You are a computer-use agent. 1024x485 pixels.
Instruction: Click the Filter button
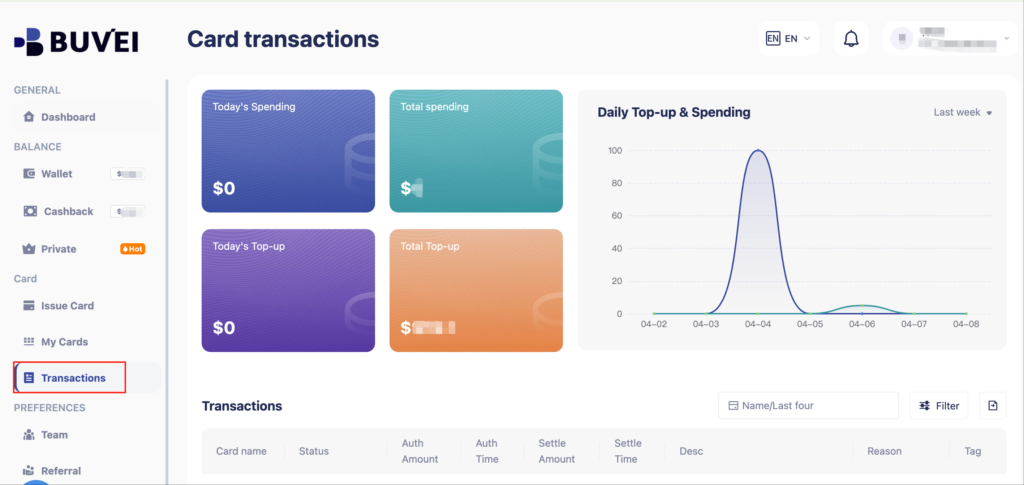pyautogui.click(x=939, y=405)
